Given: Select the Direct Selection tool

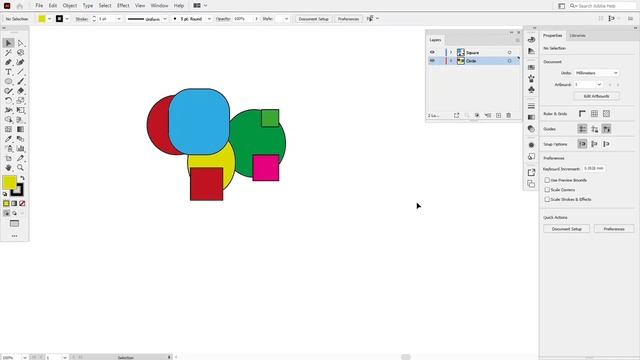Looking at the screenshot, I should (x=20, y=43).
